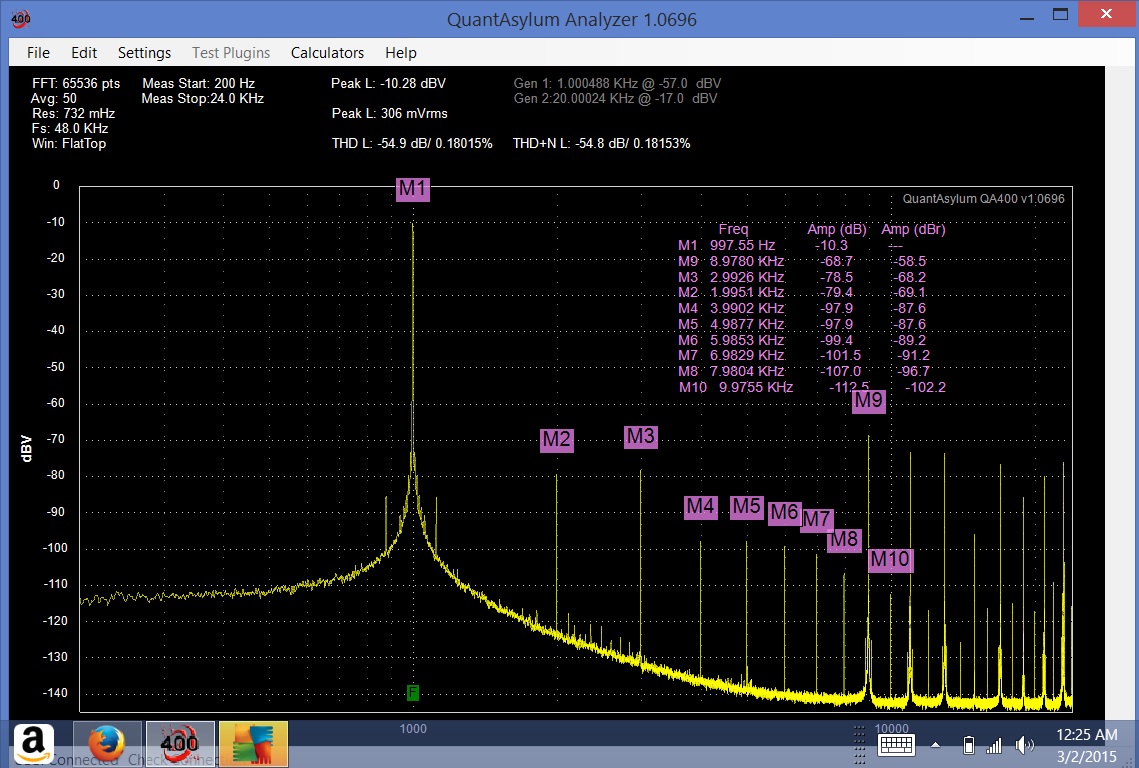Click the green F fundamental frequency marker
This screenshot has width=1139, height=768.
point(413,692)
